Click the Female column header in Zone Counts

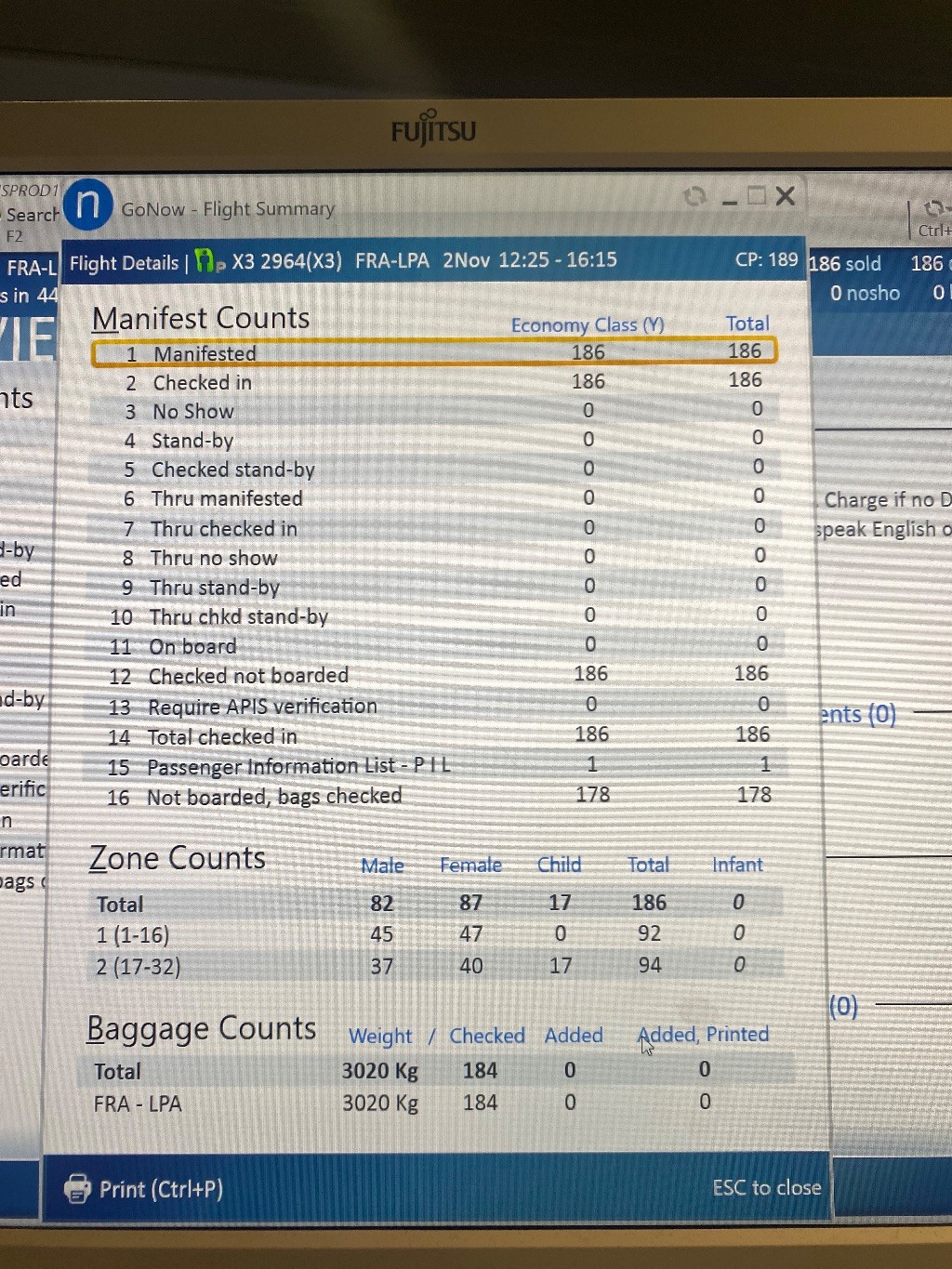pos(470,865)
